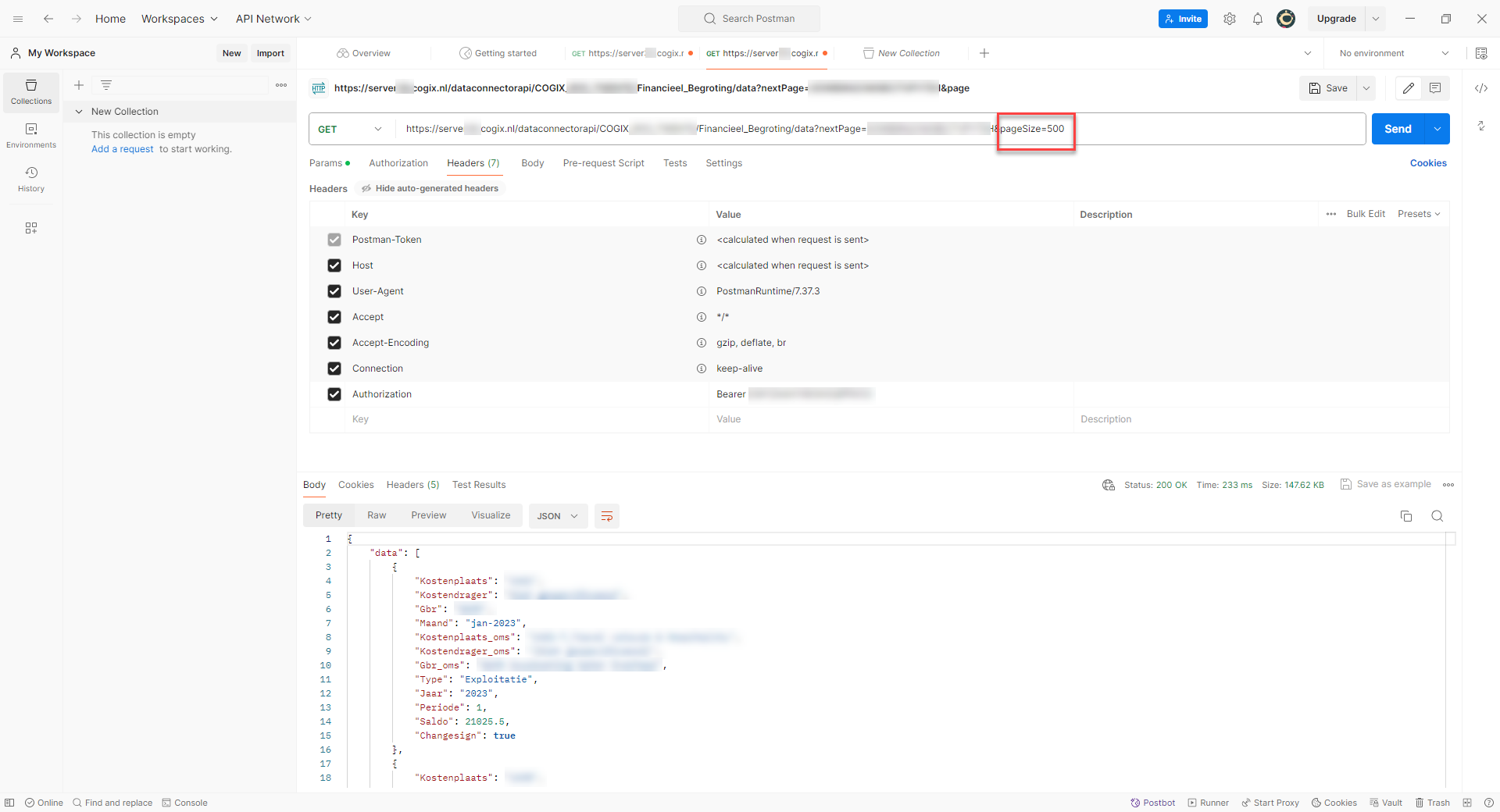Viewport: 1500px width, 812px height.
Task: Click the request URL input field
Action: pyautogui.click(x=880, y=129)
